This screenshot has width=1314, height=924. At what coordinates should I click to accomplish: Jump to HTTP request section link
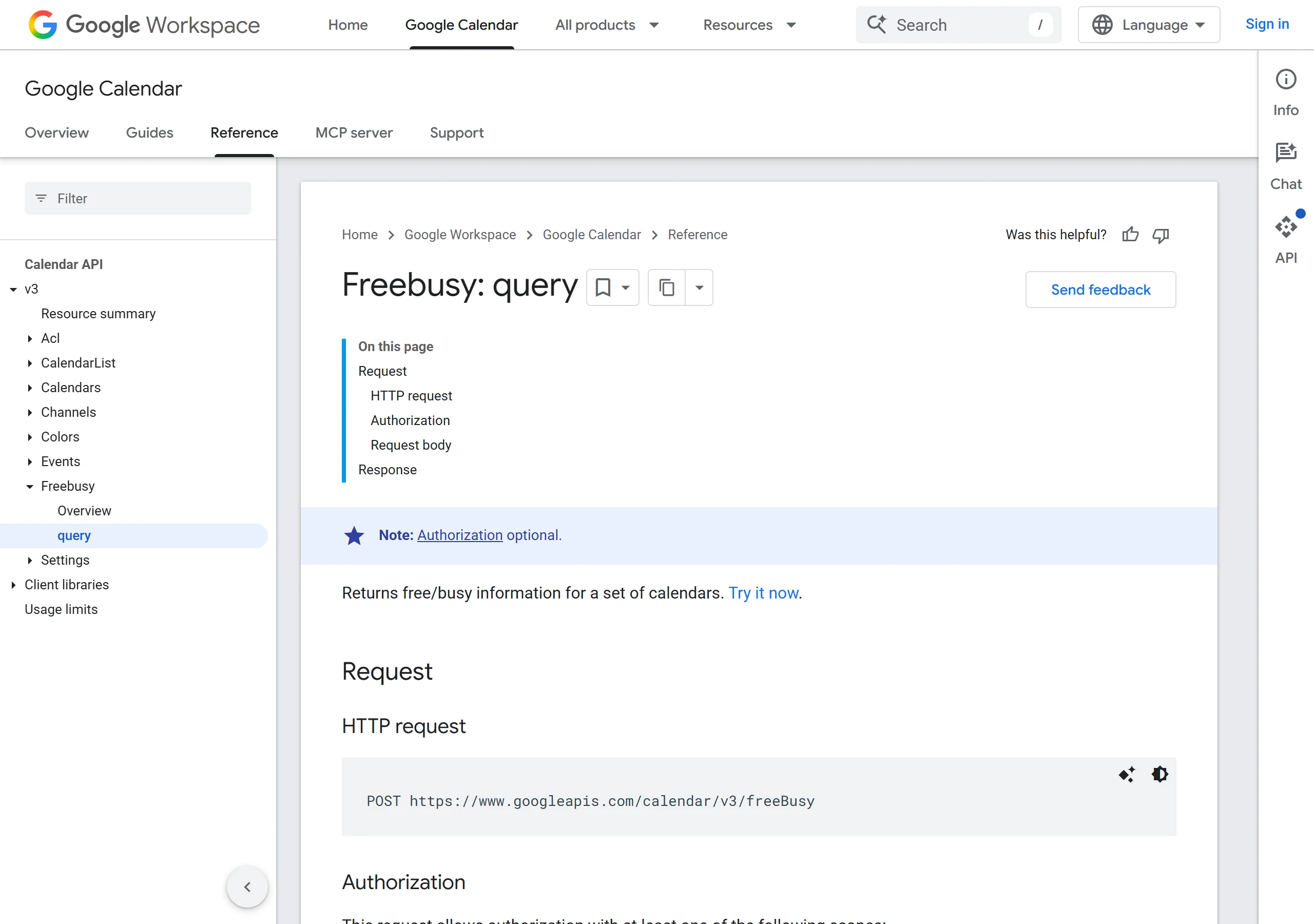pos(411,396)
